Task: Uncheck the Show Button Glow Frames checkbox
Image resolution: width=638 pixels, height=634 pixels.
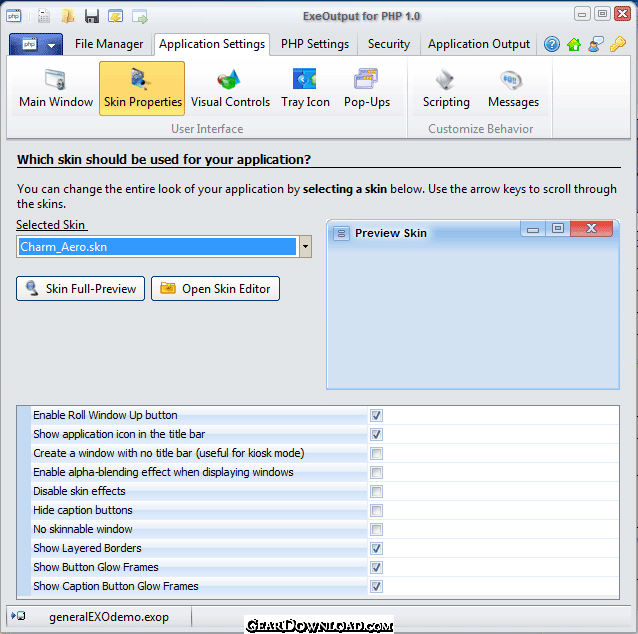Action: [376, 567]
